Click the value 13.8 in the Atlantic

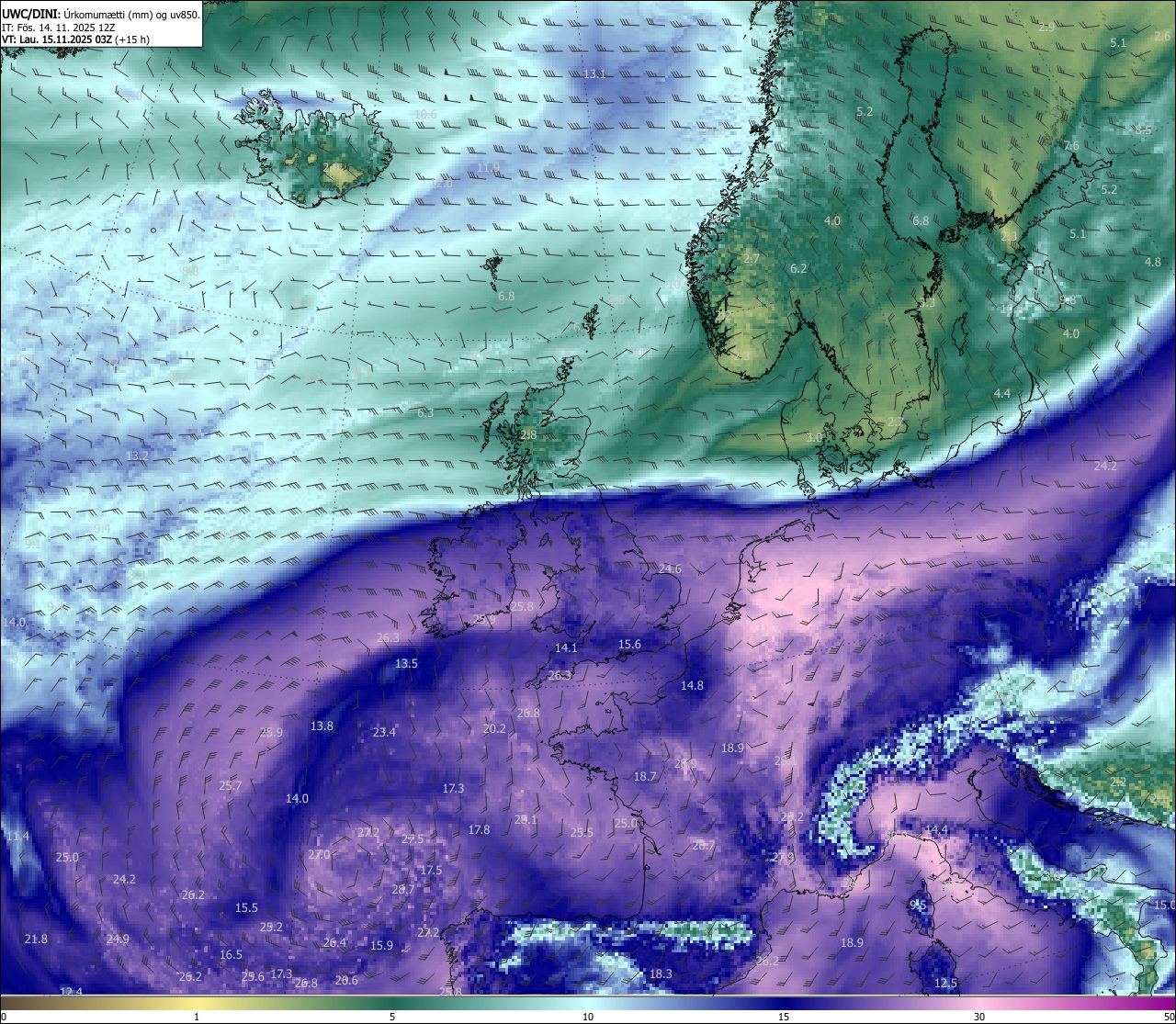point(322,726)
